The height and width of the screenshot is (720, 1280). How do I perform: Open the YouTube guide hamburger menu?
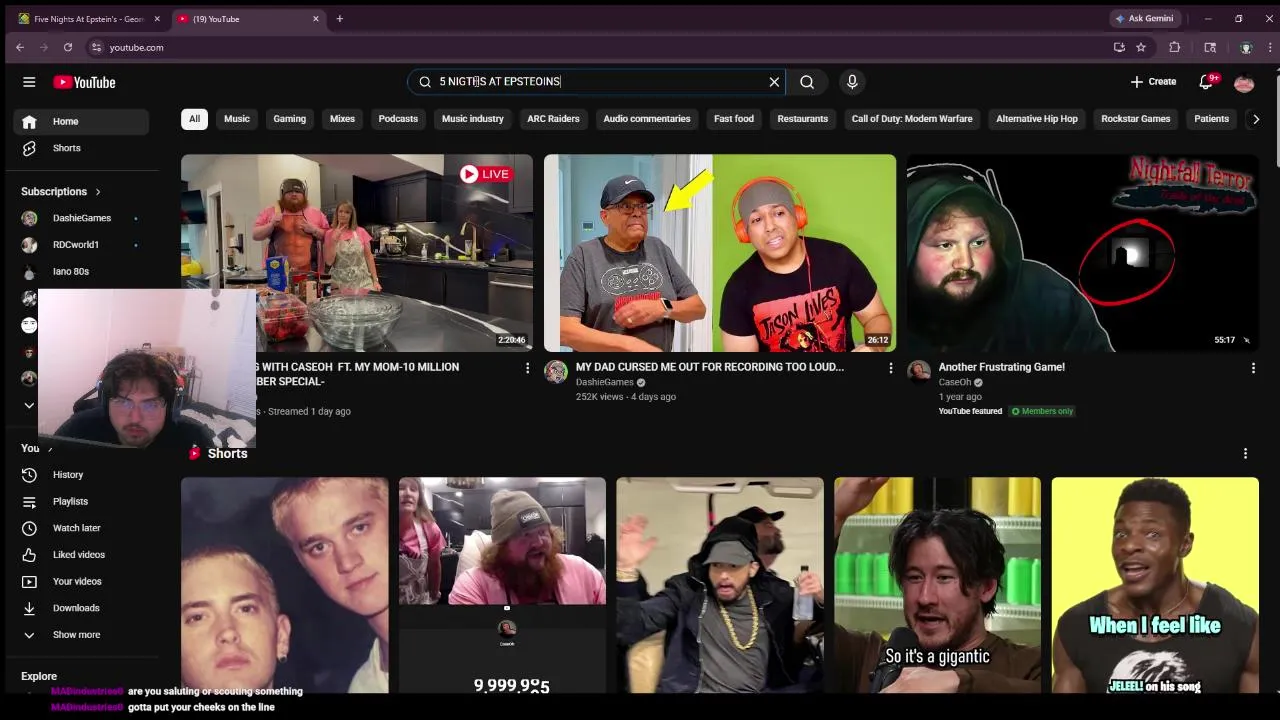(29, 82)
